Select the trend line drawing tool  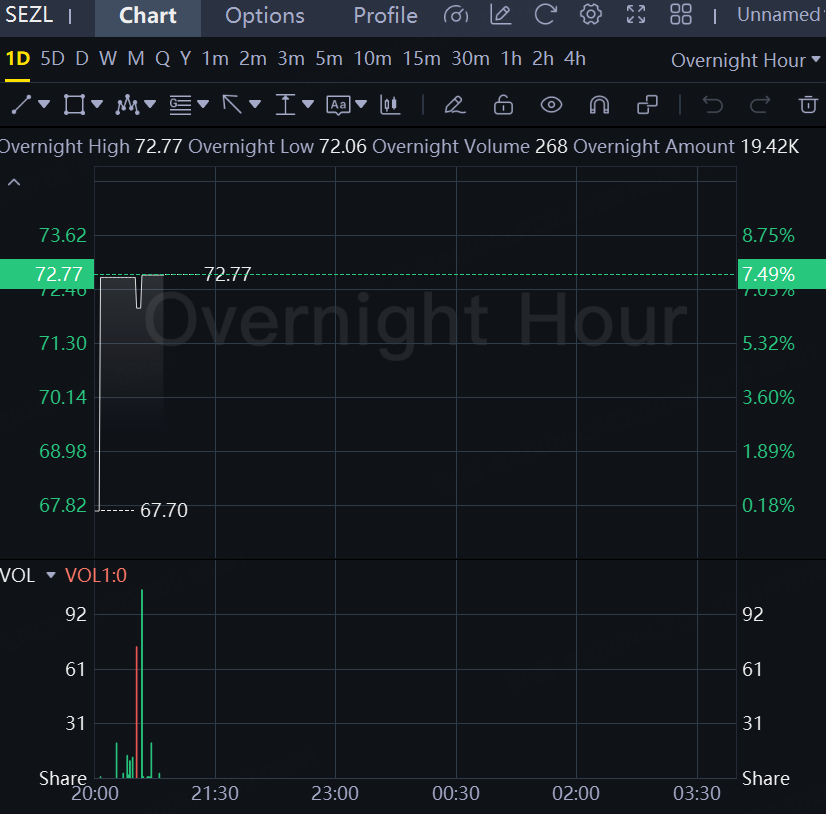coord(21,104)
